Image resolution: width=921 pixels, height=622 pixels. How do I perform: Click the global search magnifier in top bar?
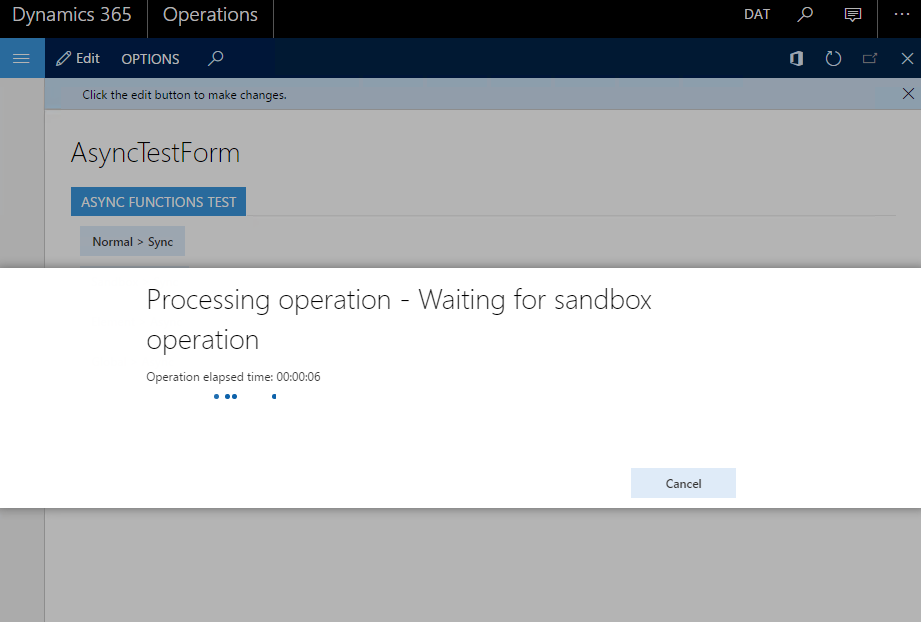[805, 15]
